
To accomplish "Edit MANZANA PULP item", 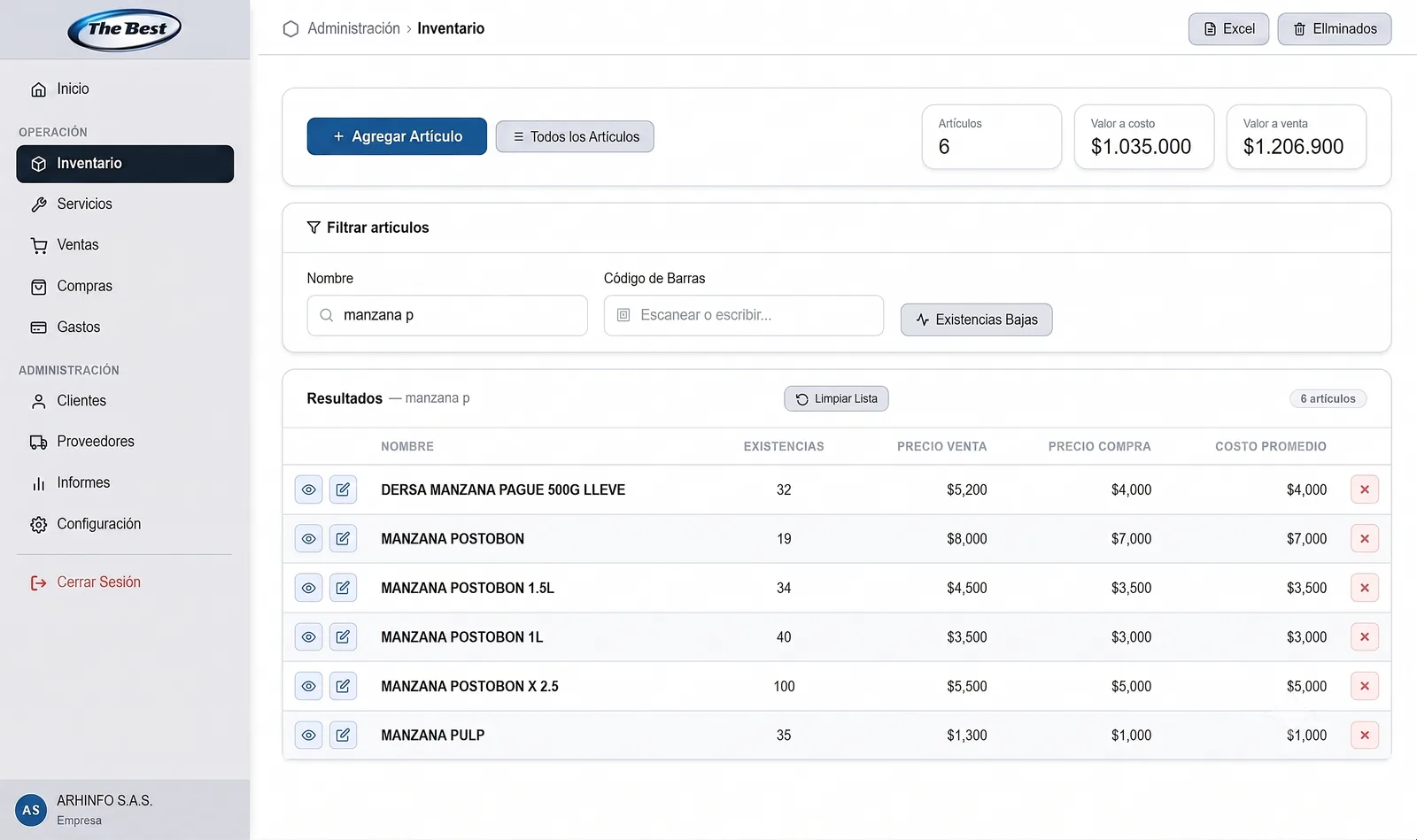I will click(344, 736).
